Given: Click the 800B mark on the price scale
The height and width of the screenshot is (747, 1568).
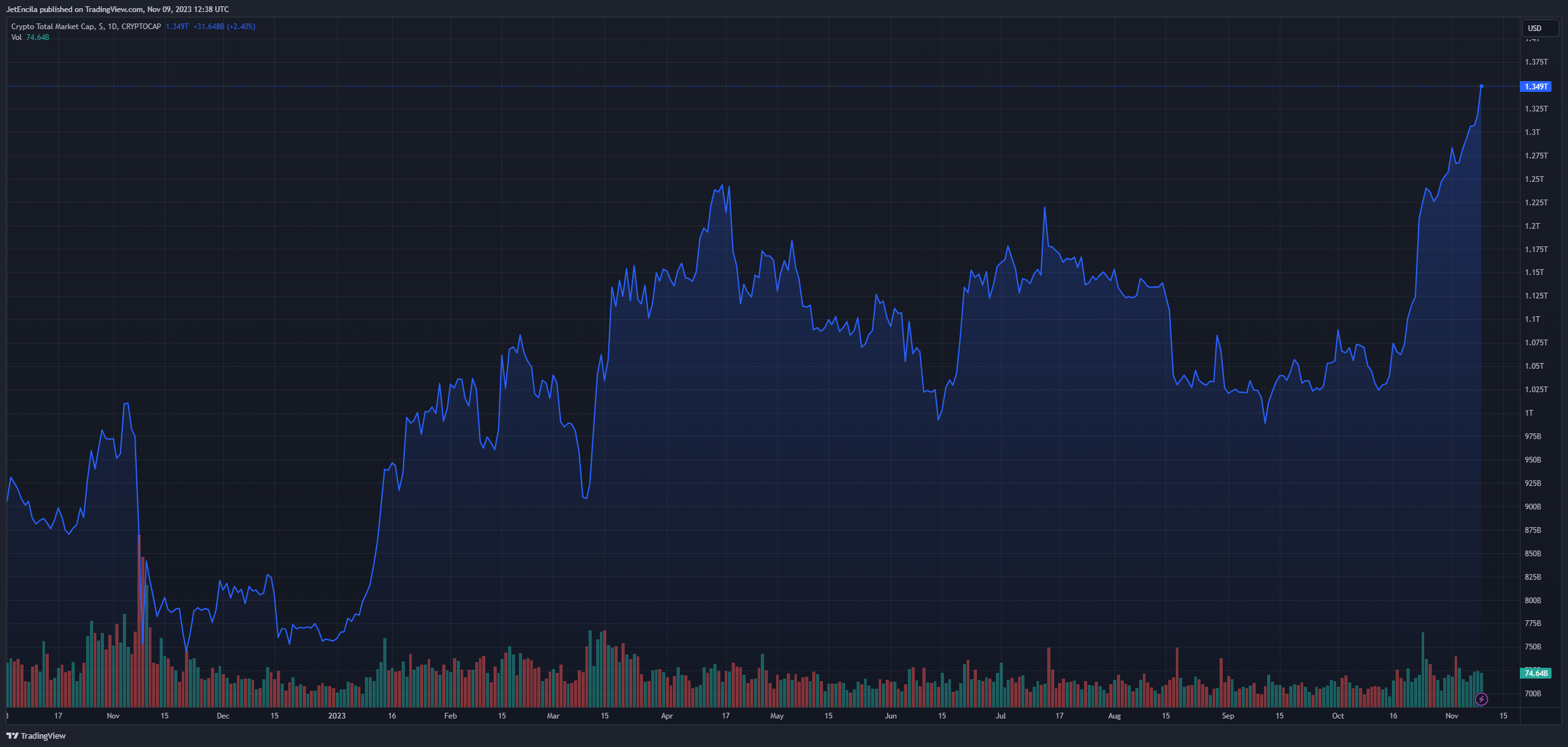Looking at the screenshot, I should pos(1533,601).
